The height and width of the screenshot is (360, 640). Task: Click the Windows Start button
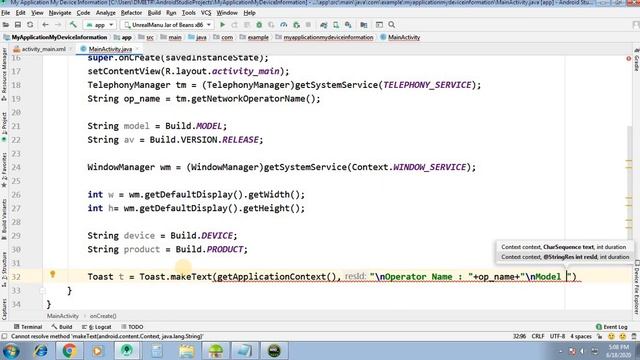11,351
